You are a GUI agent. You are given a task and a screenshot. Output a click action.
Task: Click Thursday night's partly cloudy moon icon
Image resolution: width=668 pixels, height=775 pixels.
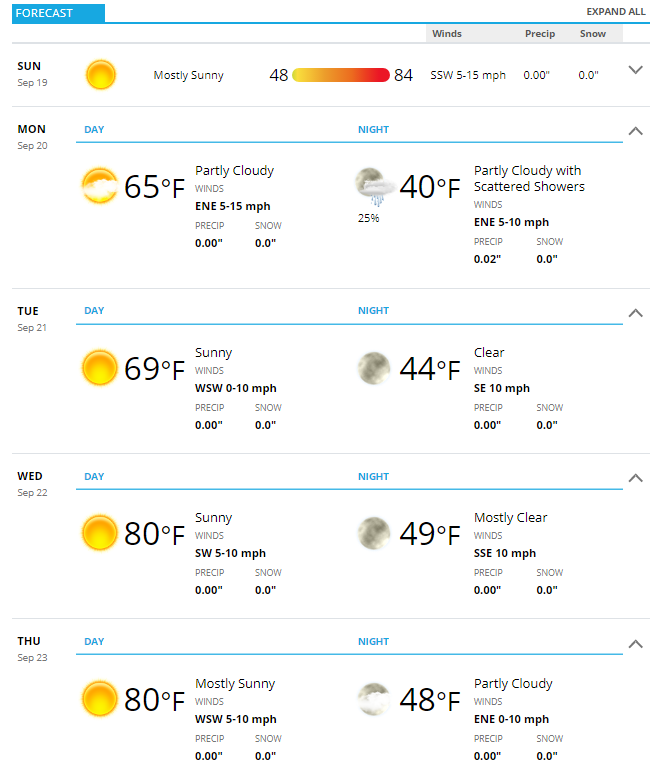coord(374,699)
